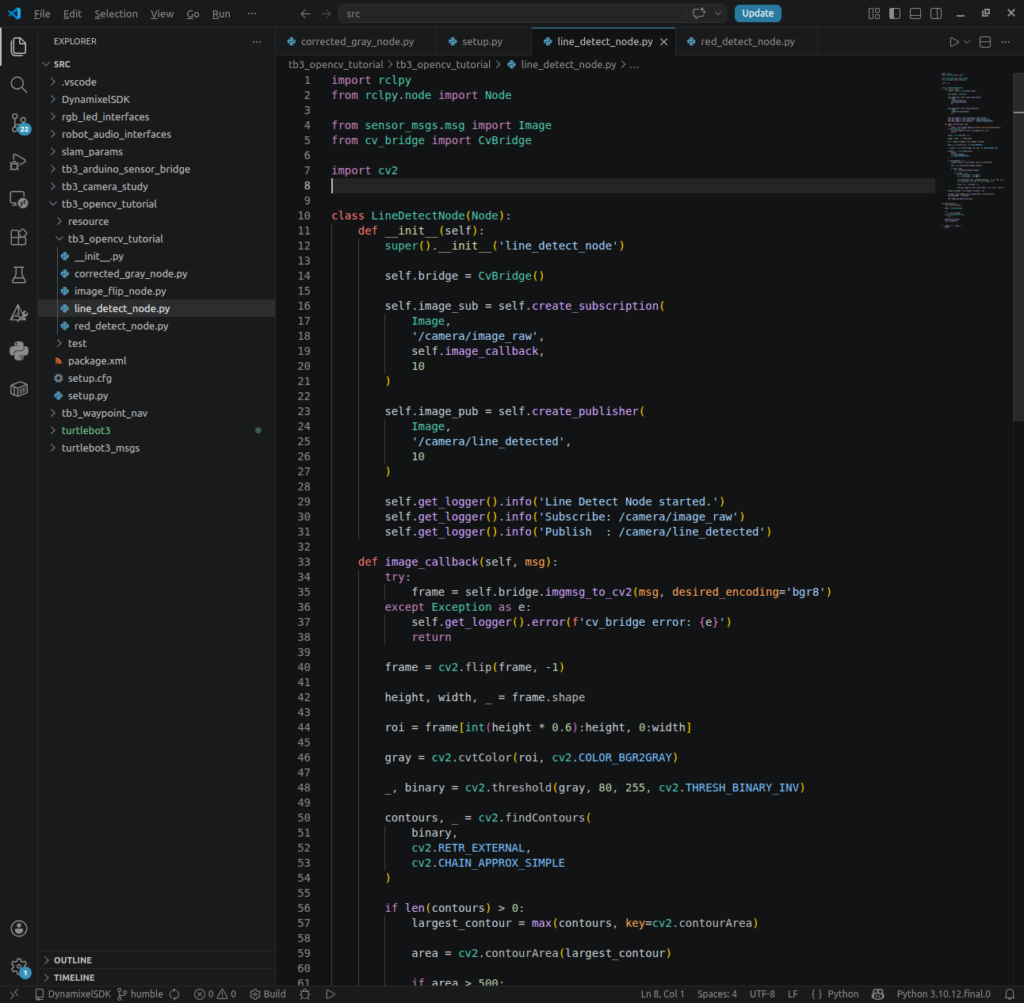Toggle Primary Side Bar visibility
1024x1003 pixels.
tap(895, 14)
